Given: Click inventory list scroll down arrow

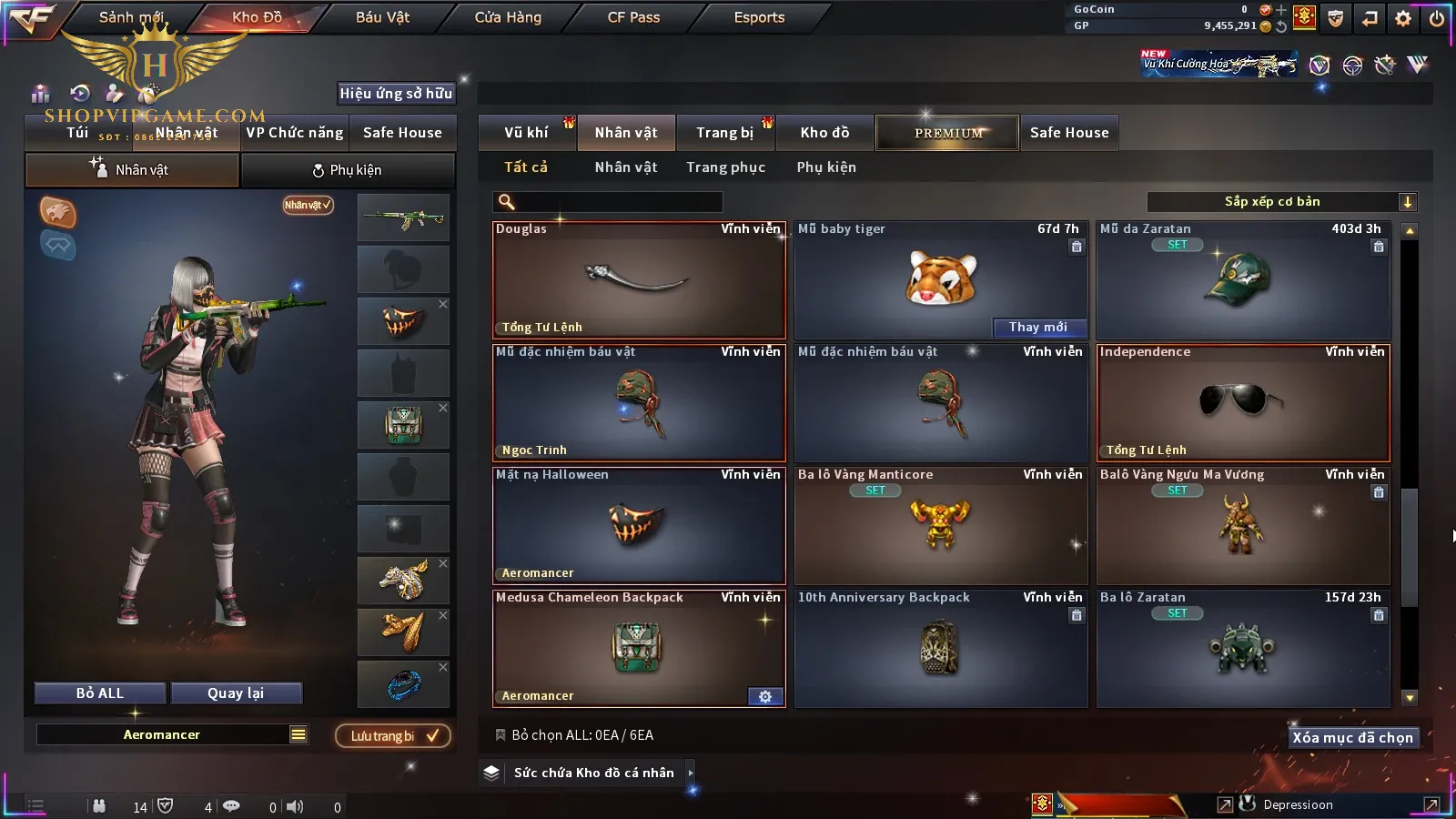Looking at the screenshot, I should [x=1410, y=698].
